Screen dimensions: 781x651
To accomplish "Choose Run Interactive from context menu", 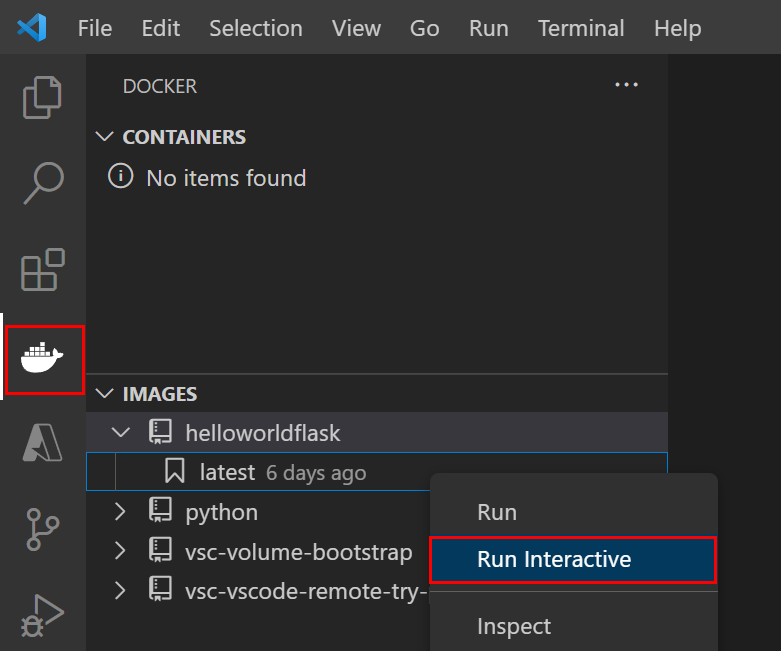I will (554, 559).
